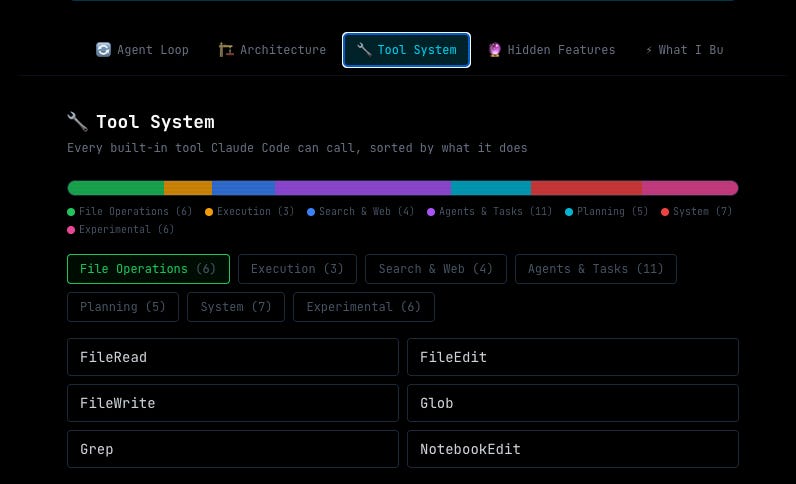The width and height of the screenshot is (796, 484).
Task: Click the red System segment of bar
Action: (586, 188)
